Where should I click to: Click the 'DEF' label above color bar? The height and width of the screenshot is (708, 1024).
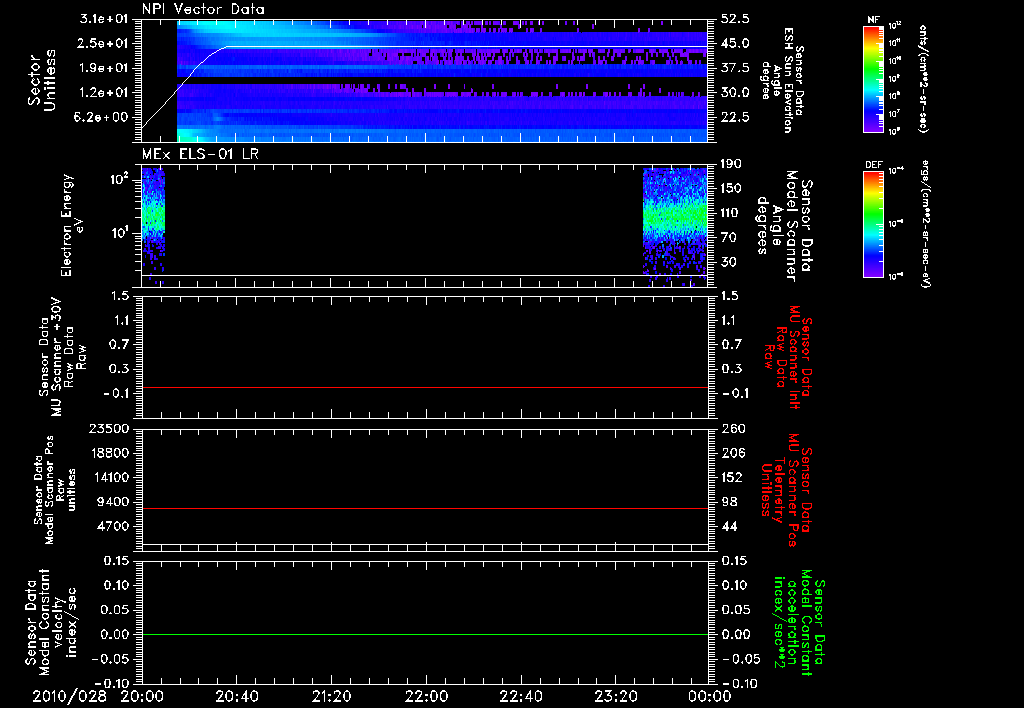(874, 165)
